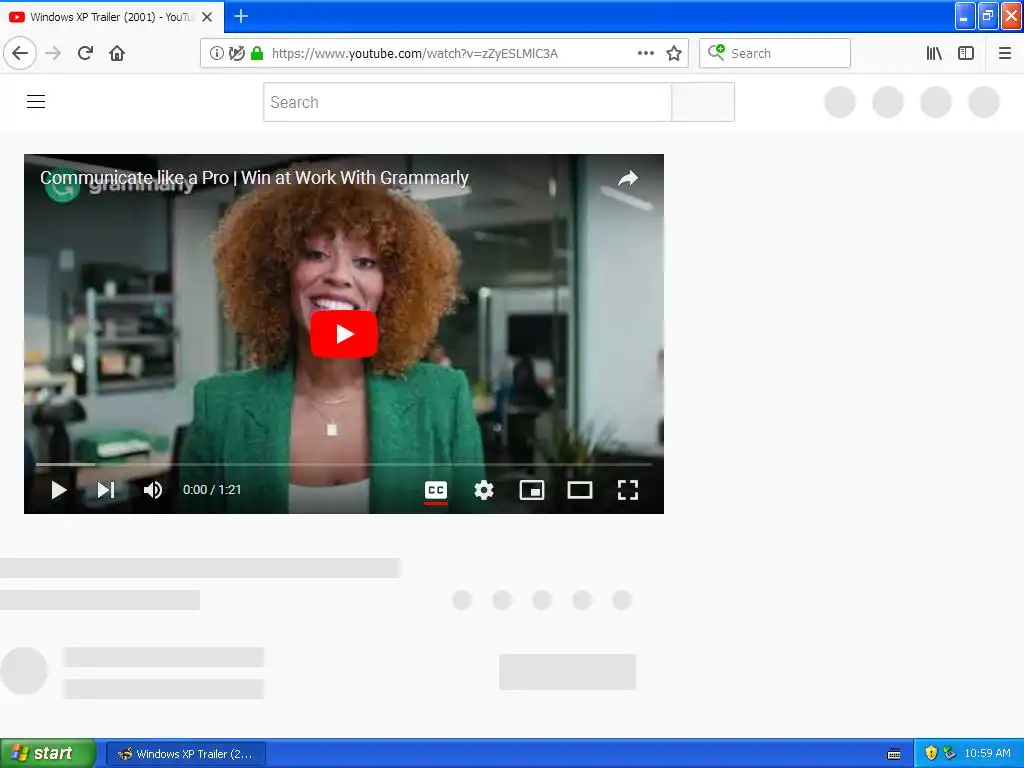Open search engine magnifier icon in search bar

[x=716, y=52]
